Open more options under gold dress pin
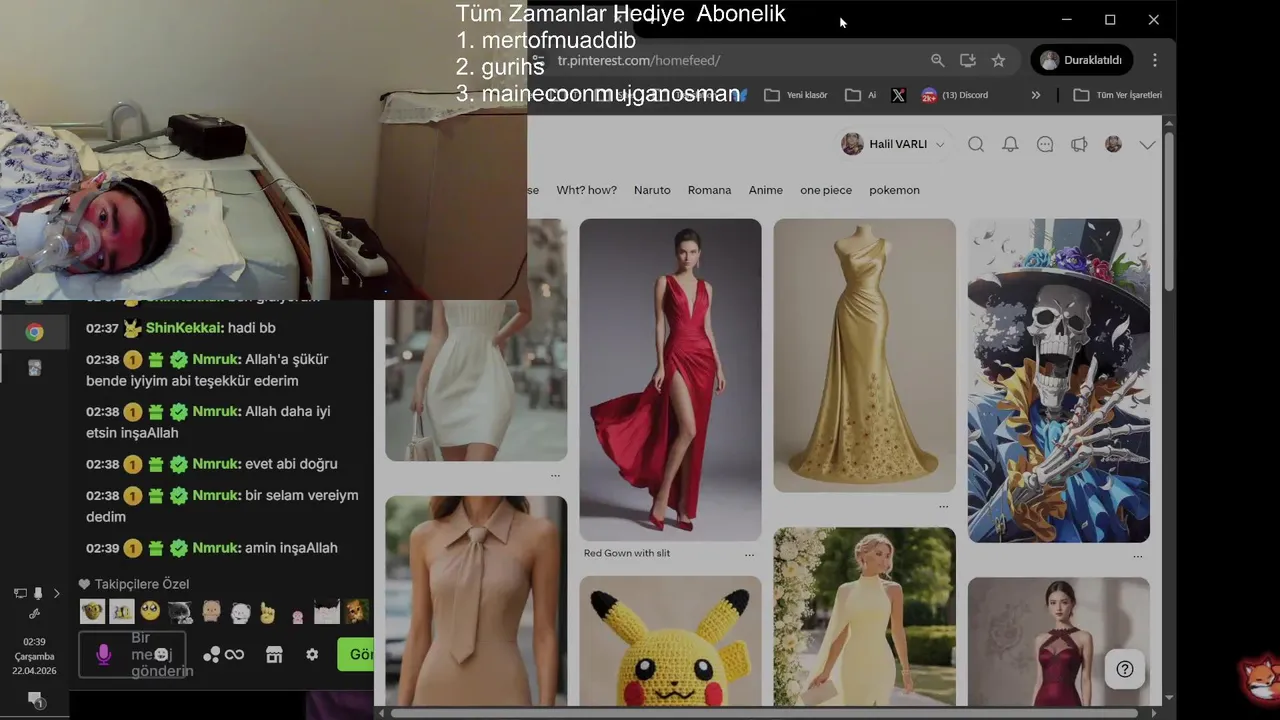Screen dimensions: 1280x720 click(943, 507)
